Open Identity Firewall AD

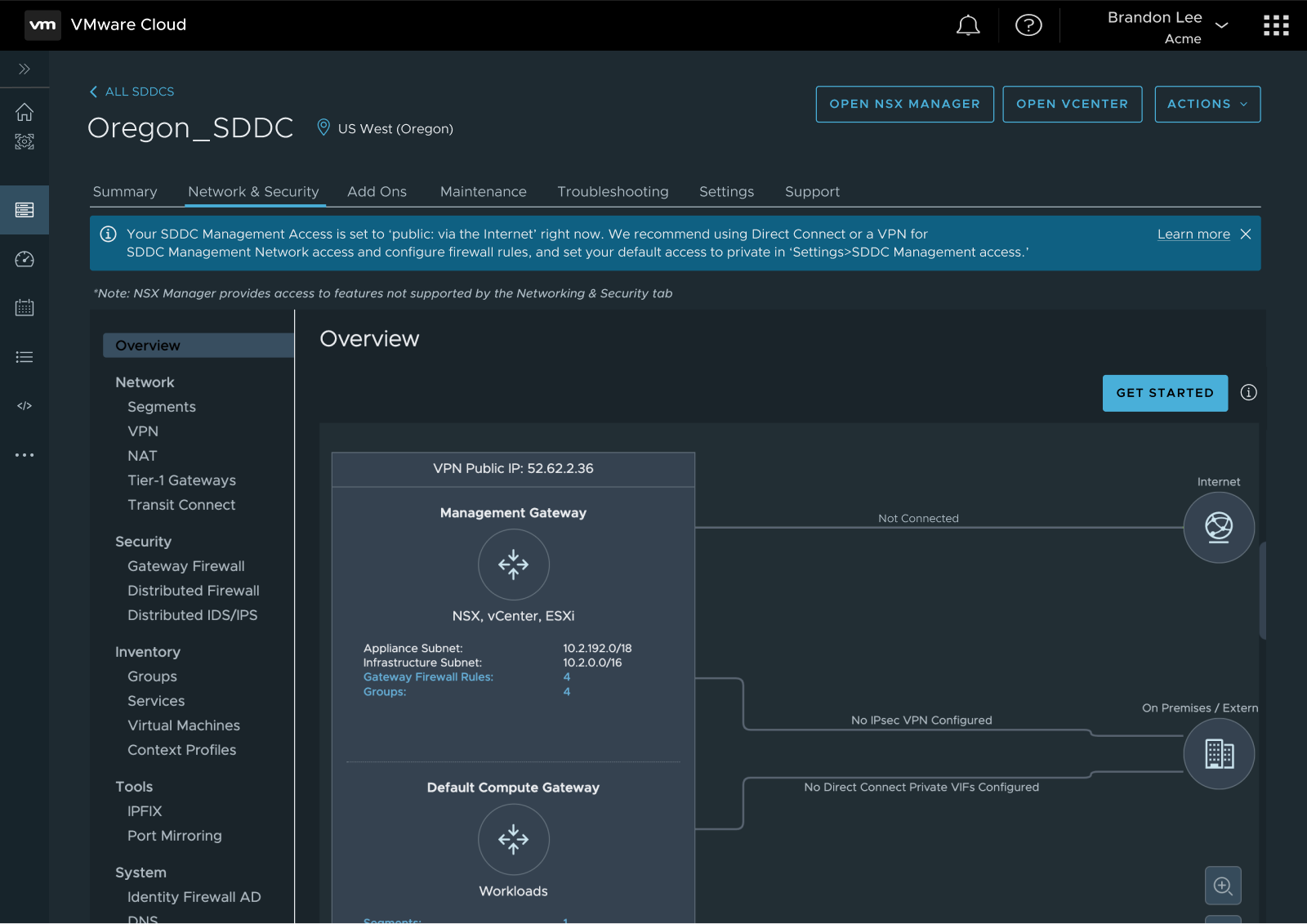pos(194,897)
